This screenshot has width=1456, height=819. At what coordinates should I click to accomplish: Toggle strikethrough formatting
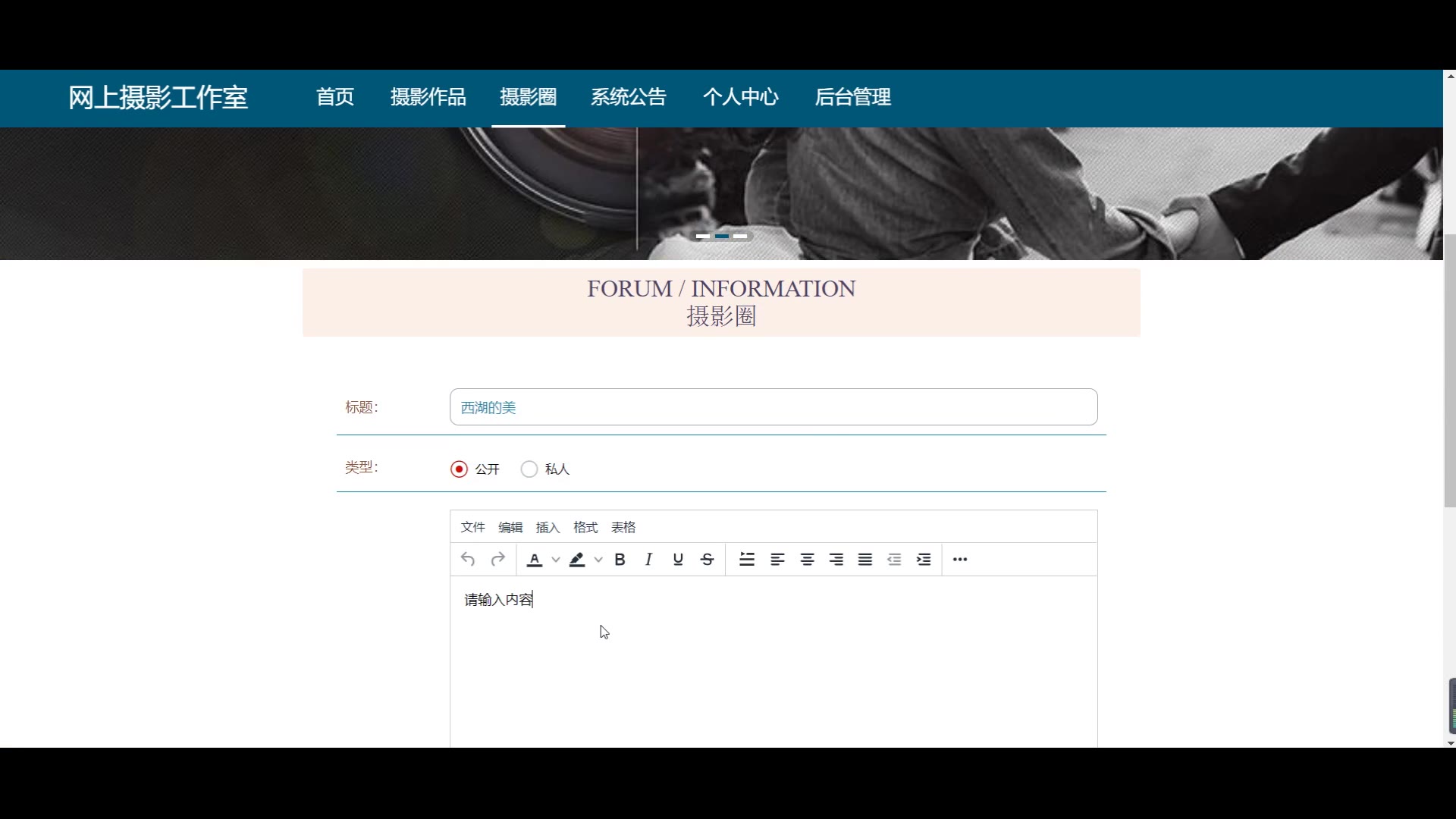707,560
